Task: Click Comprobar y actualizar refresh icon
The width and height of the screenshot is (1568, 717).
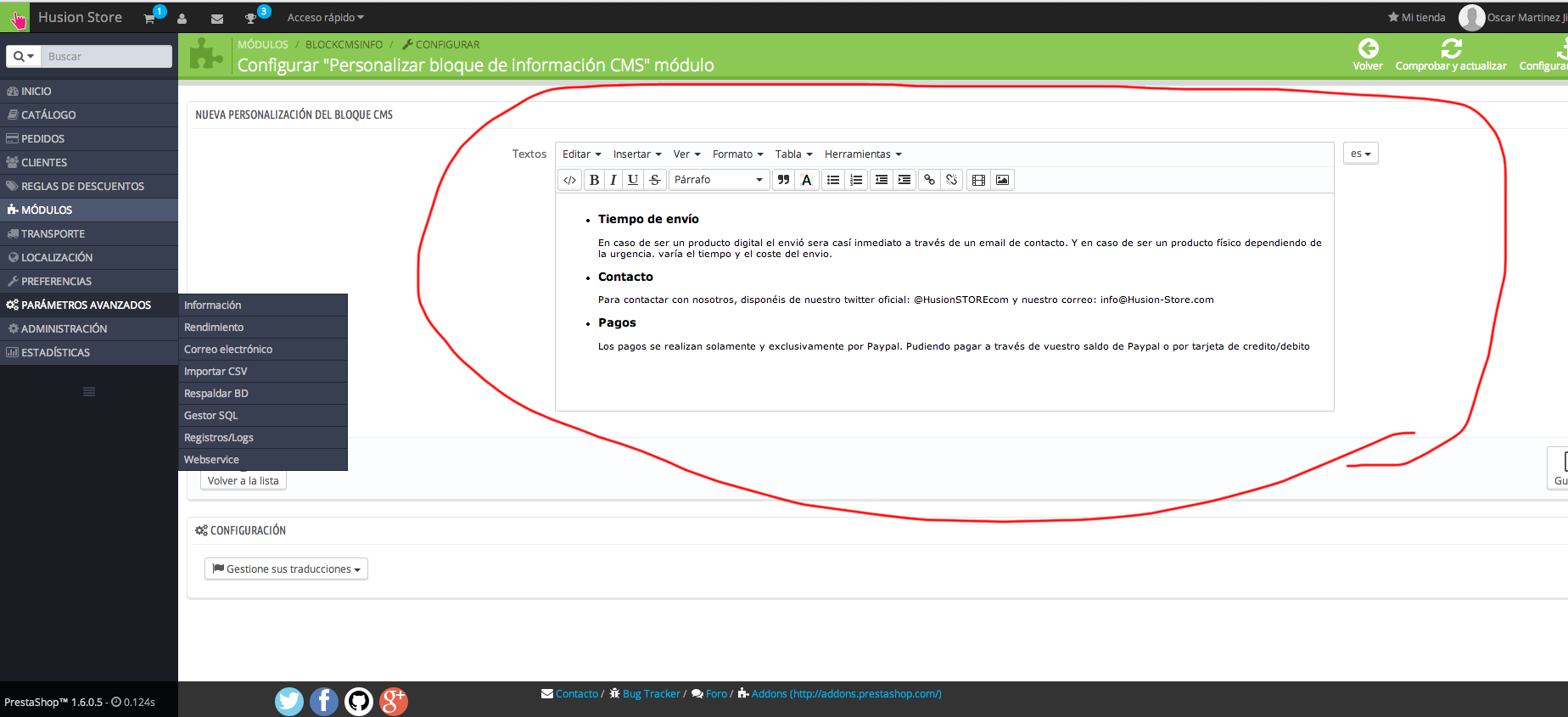Action: coord(1451,48)
